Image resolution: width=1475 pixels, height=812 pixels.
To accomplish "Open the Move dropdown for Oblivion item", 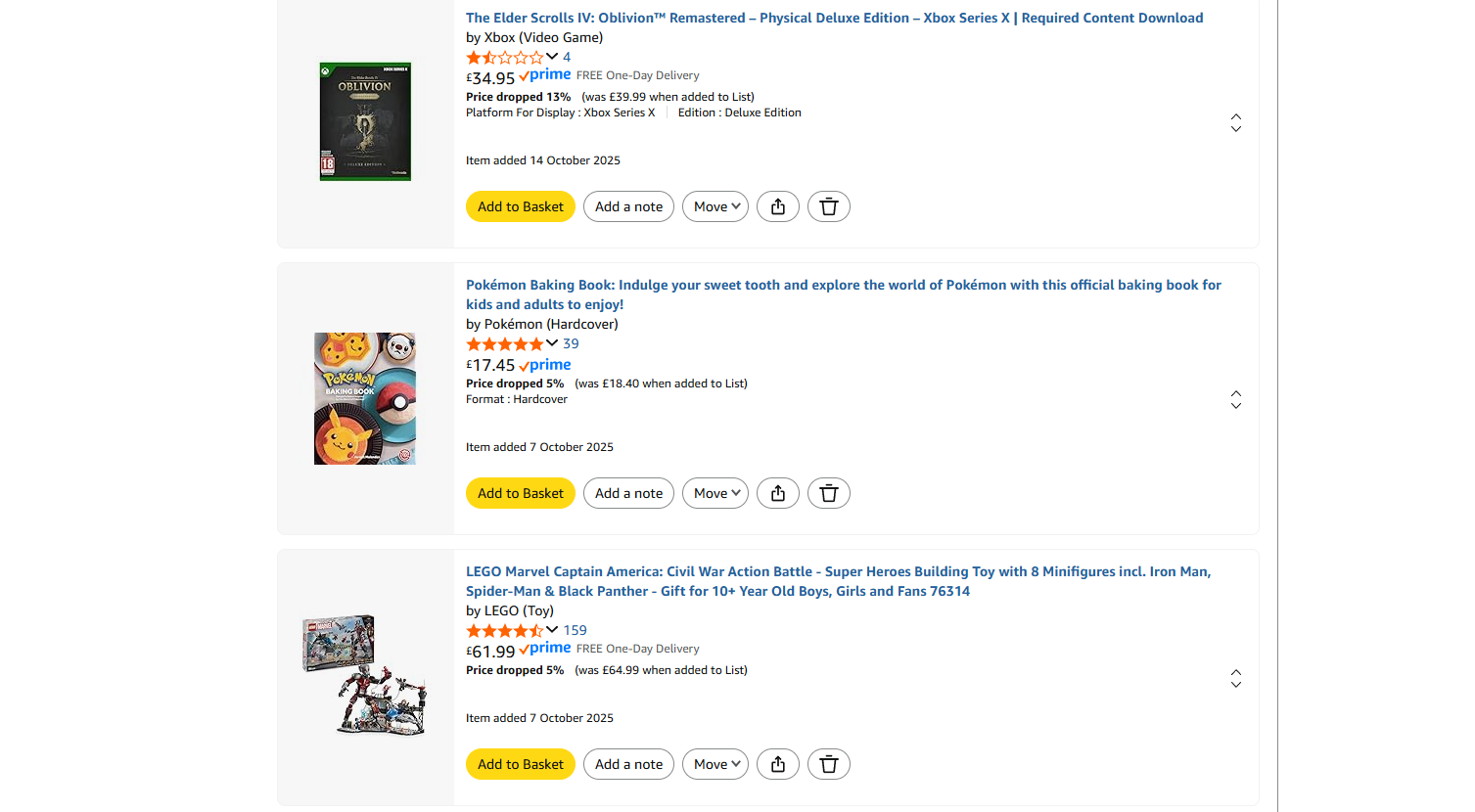I will click(715, 206).
